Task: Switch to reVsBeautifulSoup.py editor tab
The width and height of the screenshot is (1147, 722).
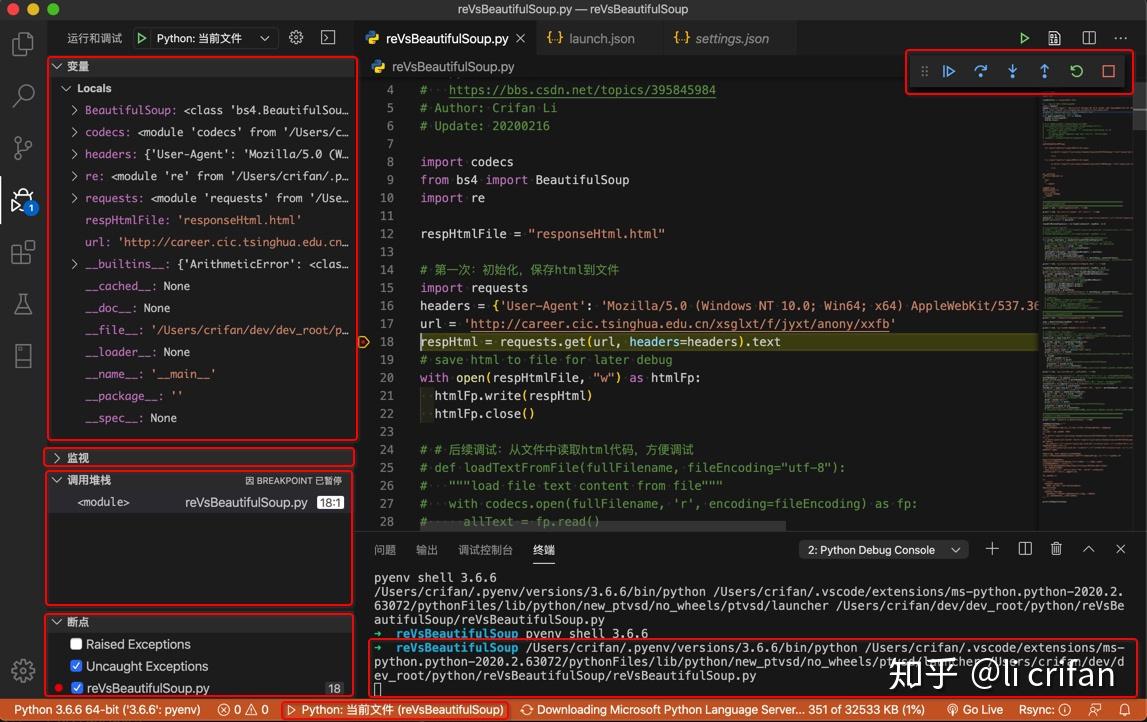Action: tap(446, 38)
